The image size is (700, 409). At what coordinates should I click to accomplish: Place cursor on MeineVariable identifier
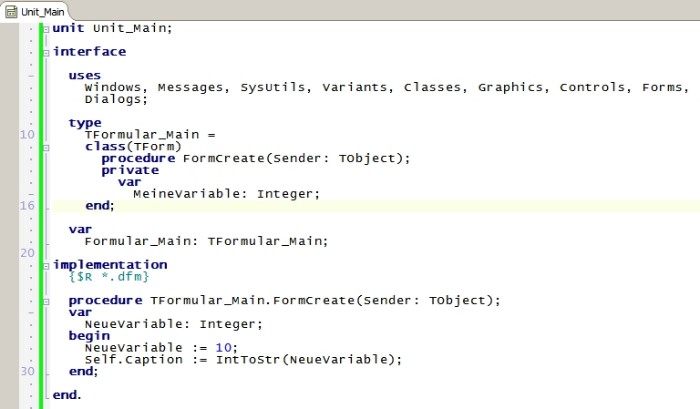187,194
